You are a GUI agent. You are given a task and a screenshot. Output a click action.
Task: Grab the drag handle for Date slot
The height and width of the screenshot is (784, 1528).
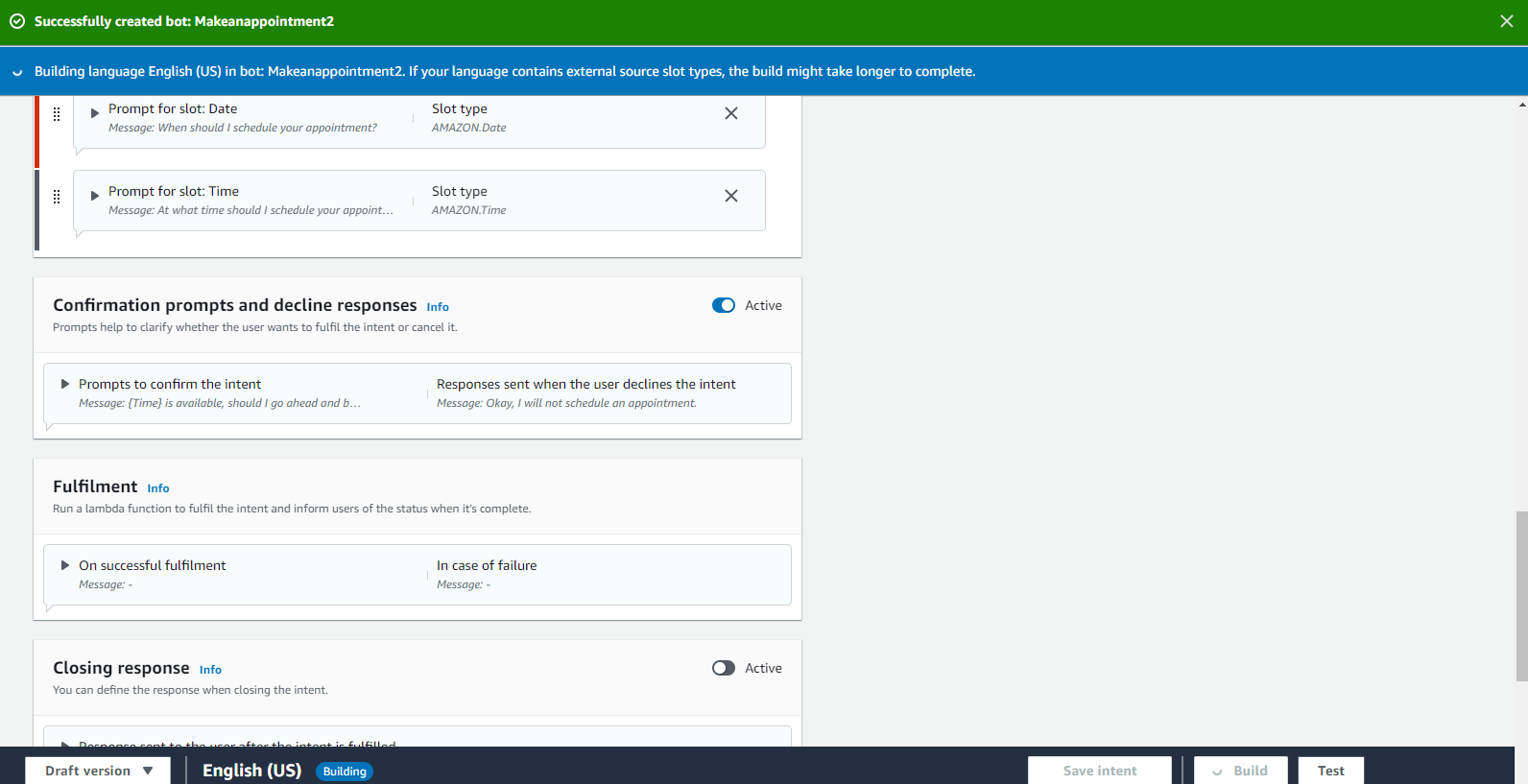pyautogui.click(x=57, y=114)
